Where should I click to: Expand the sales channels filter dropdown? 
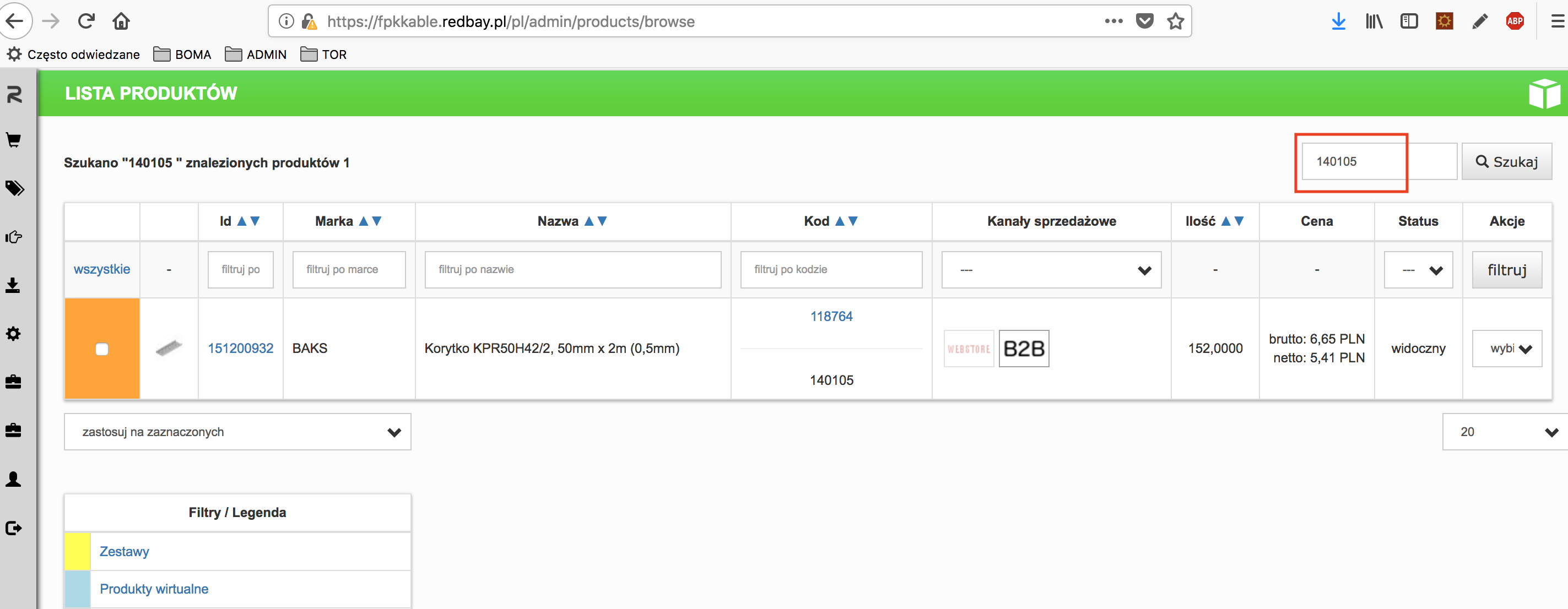(1051, 270)
